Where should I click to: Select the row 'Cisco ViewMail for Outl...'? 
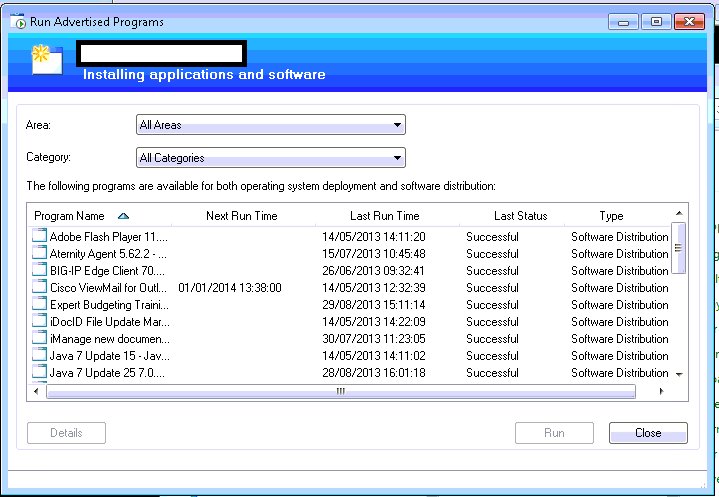point(350,287)
